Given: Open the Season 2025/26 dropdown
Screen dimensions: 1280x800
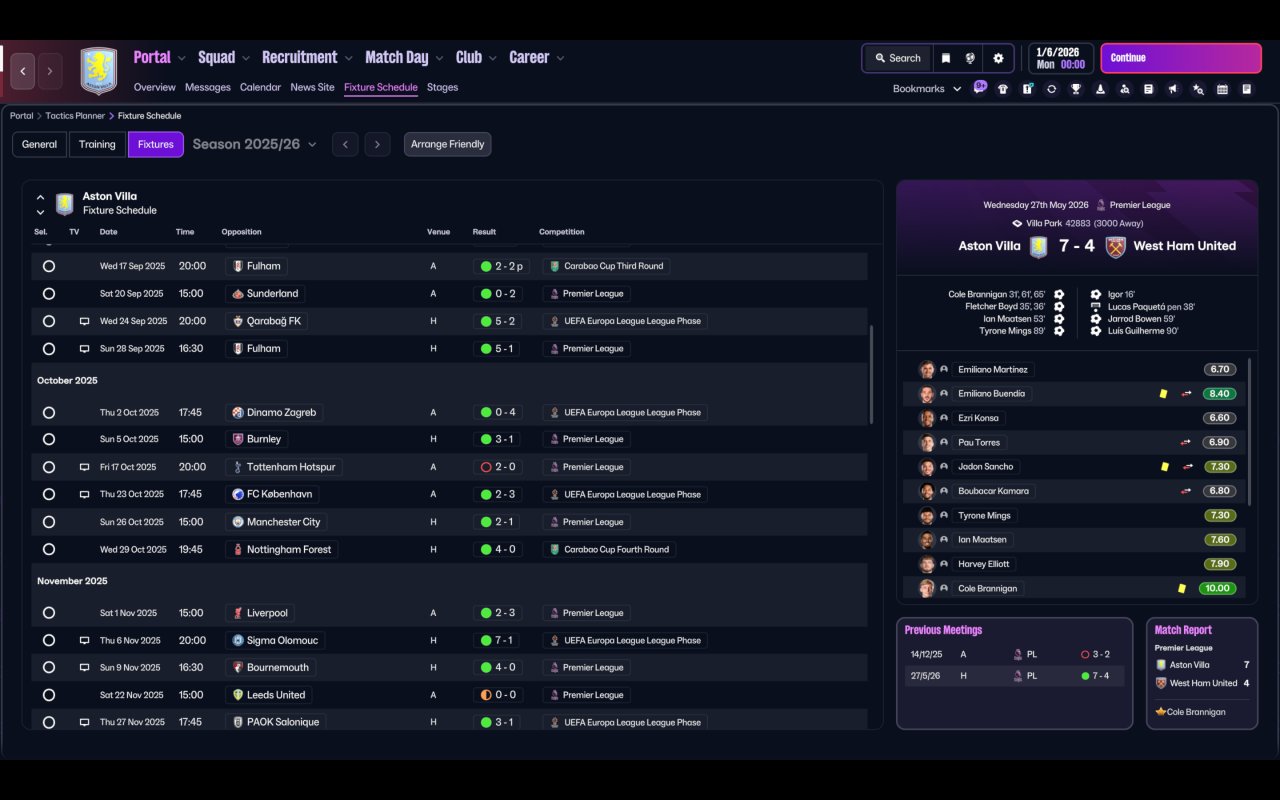Looking at the screenshot, I should click(x=255, y=145).
